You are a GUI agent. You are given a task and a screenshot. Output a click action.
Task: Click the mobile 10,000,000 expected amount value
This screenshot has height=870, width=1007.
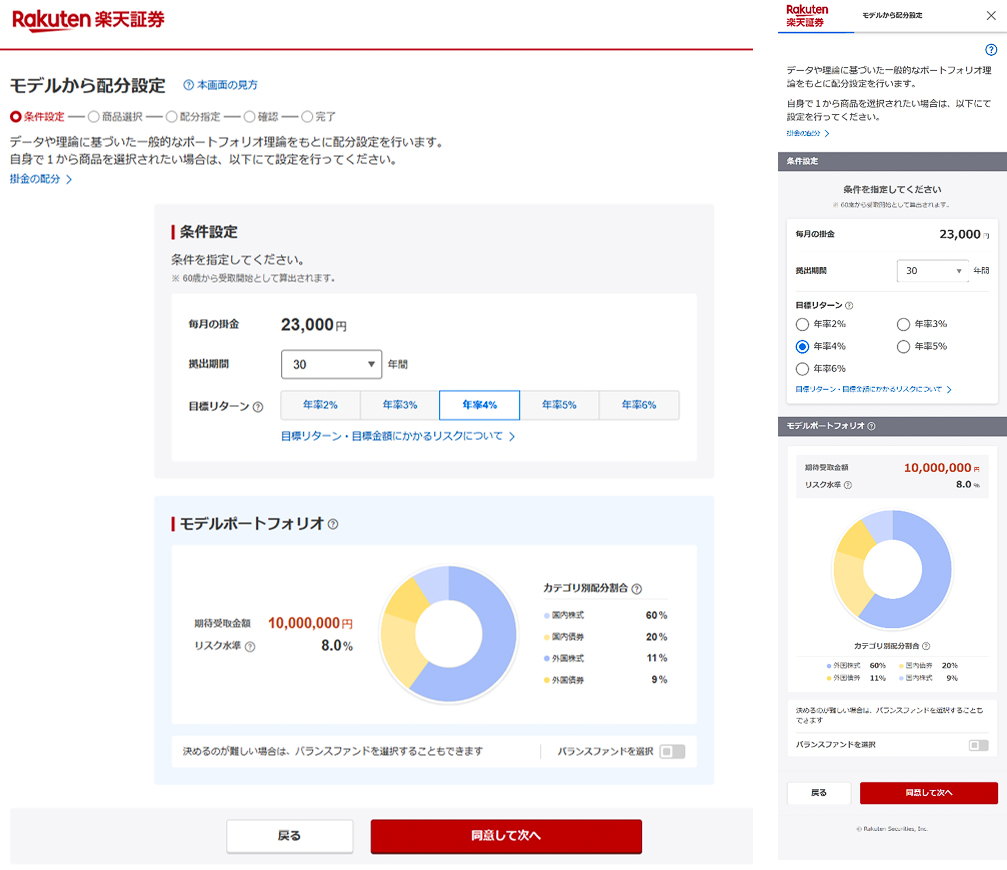pos(938,468)
